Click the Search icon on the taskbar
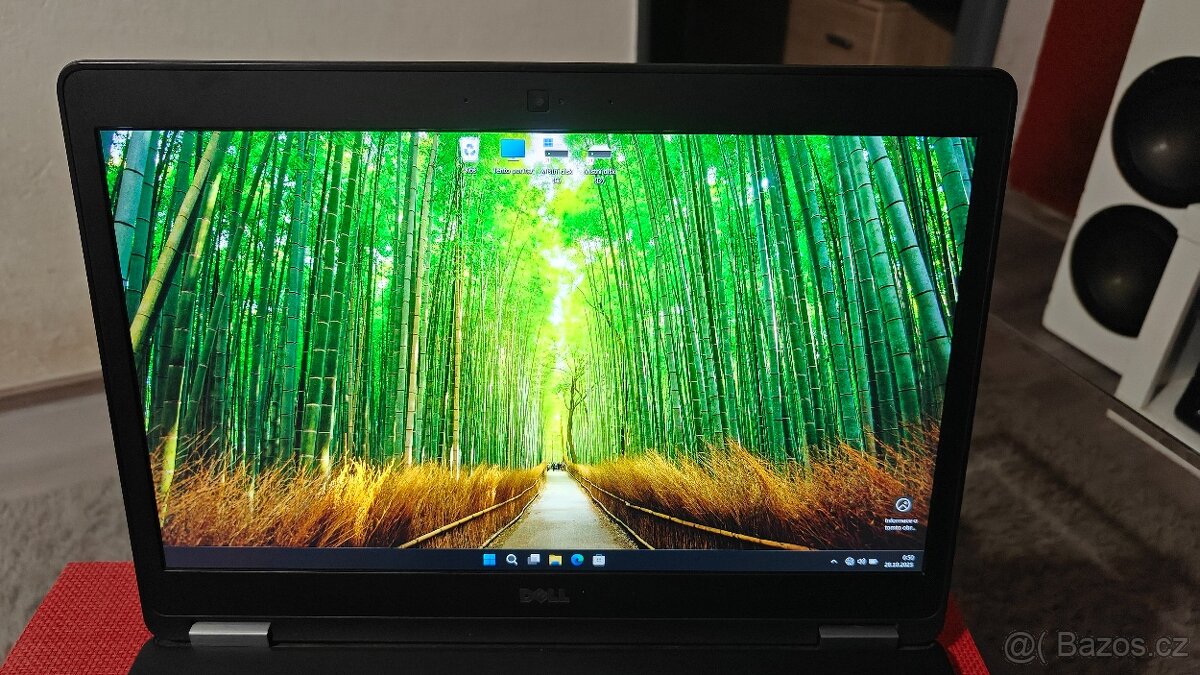 [510, 561]
